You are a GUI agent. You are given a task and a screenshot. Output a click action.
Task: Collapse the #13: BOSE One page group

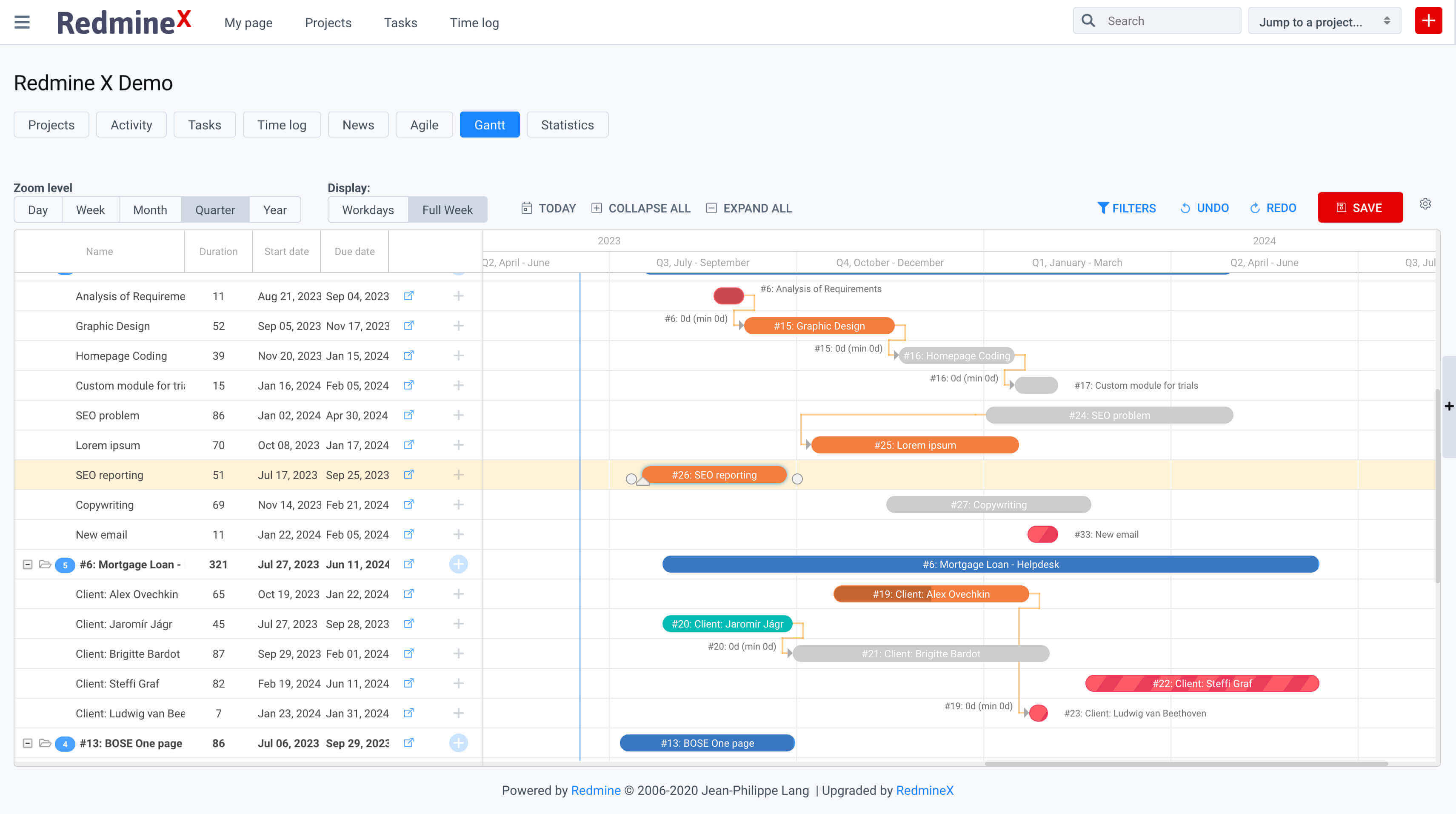tap(27, 743)
